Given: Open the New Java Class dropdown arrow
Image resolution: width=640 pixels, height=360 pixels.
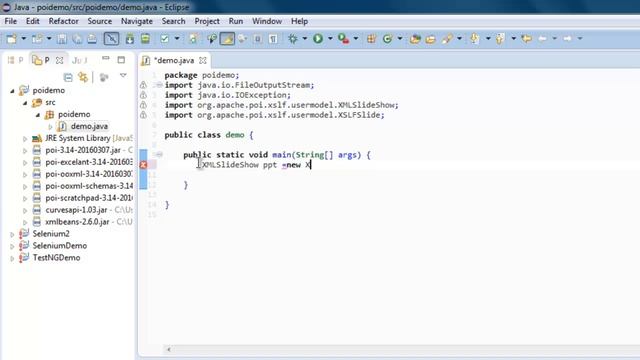Looking at the screenshot, I should coord(400,39).
